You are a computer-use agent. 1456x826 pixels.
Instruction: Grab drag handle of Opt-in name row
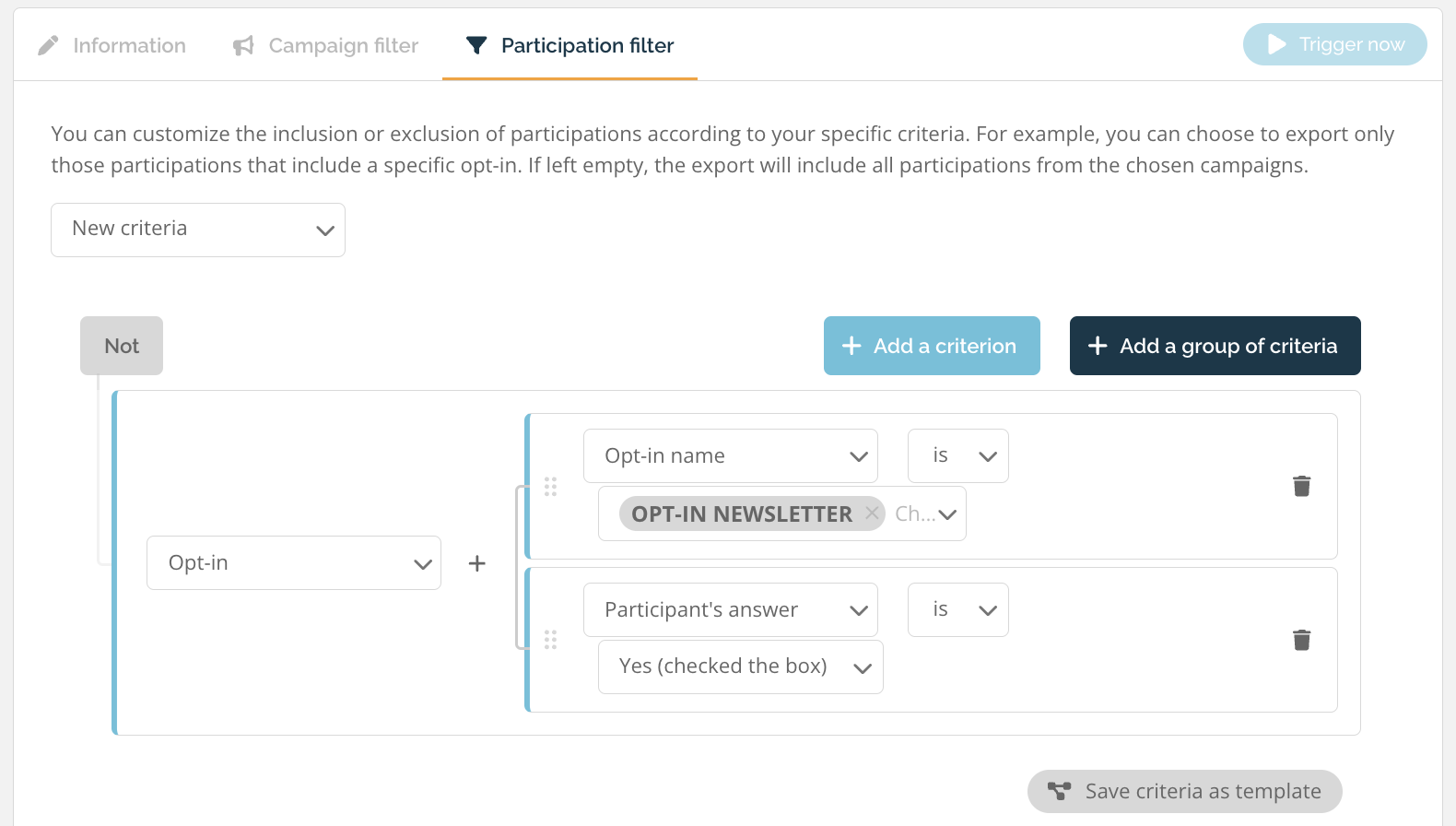point(550,487)
